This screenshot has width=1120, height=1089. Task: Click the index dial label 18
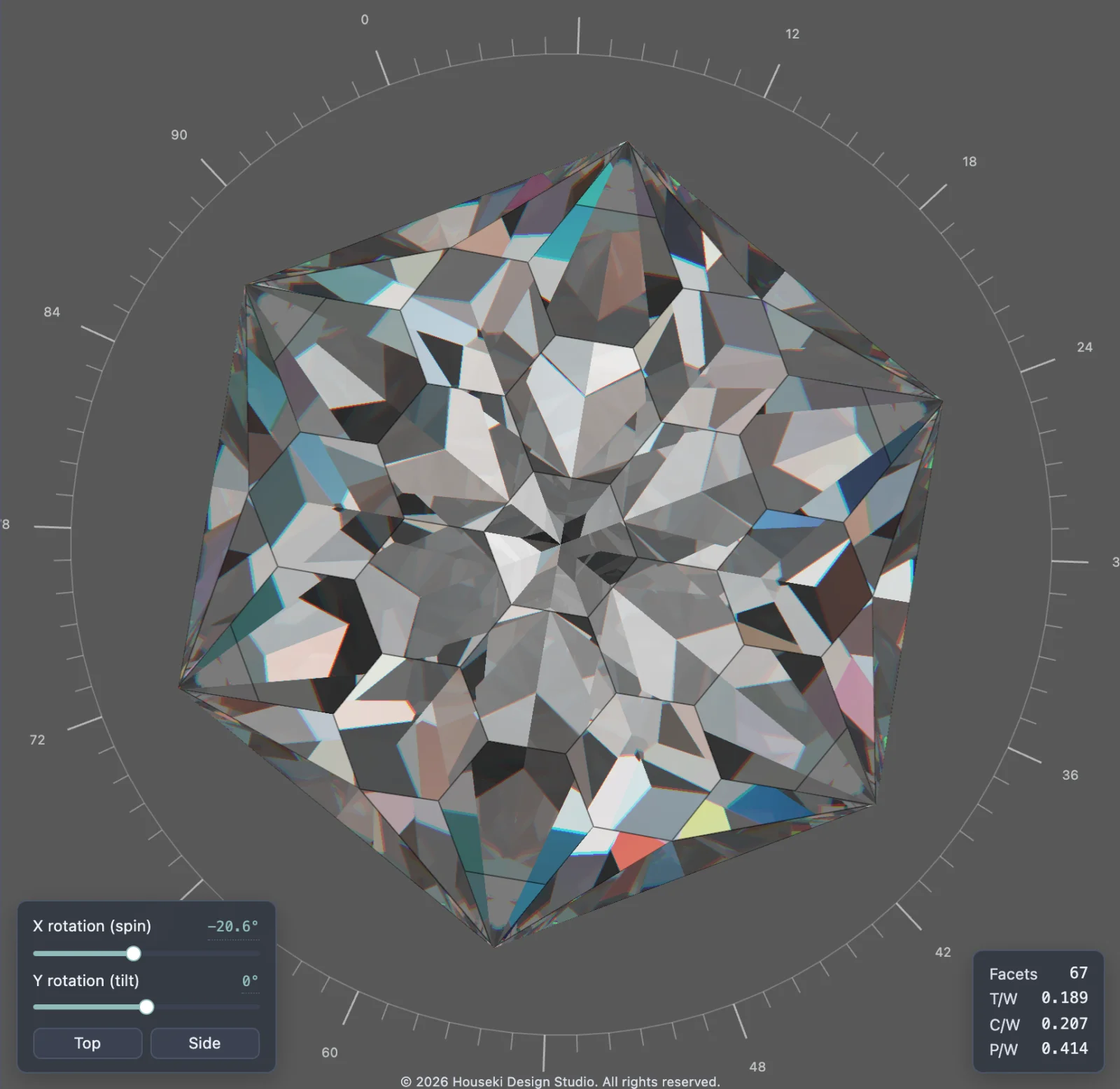point(969,162)
